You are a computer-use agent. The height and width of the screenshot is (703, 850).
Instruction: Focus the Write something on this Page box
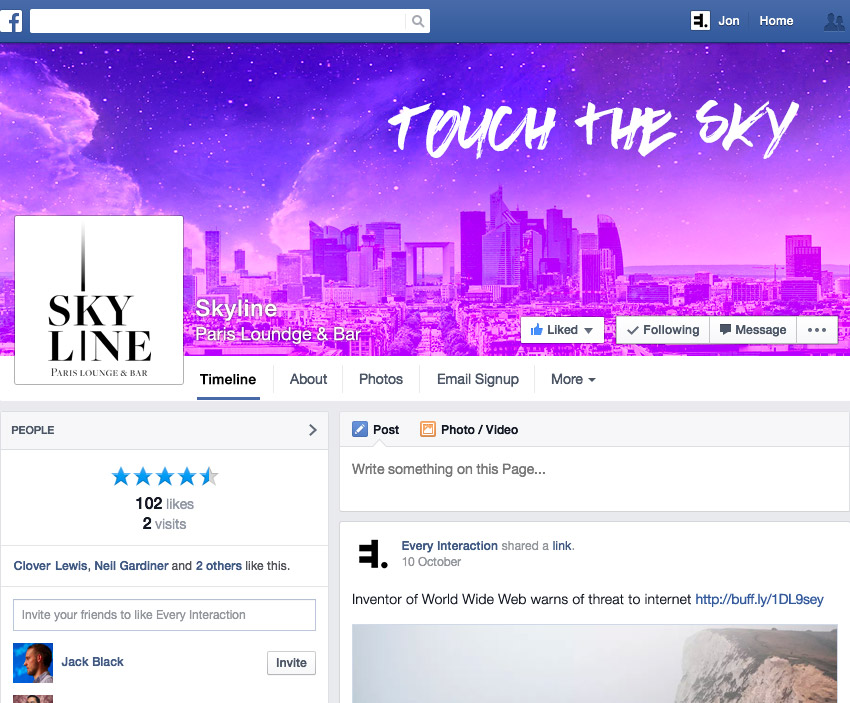[x=594, y=479]
